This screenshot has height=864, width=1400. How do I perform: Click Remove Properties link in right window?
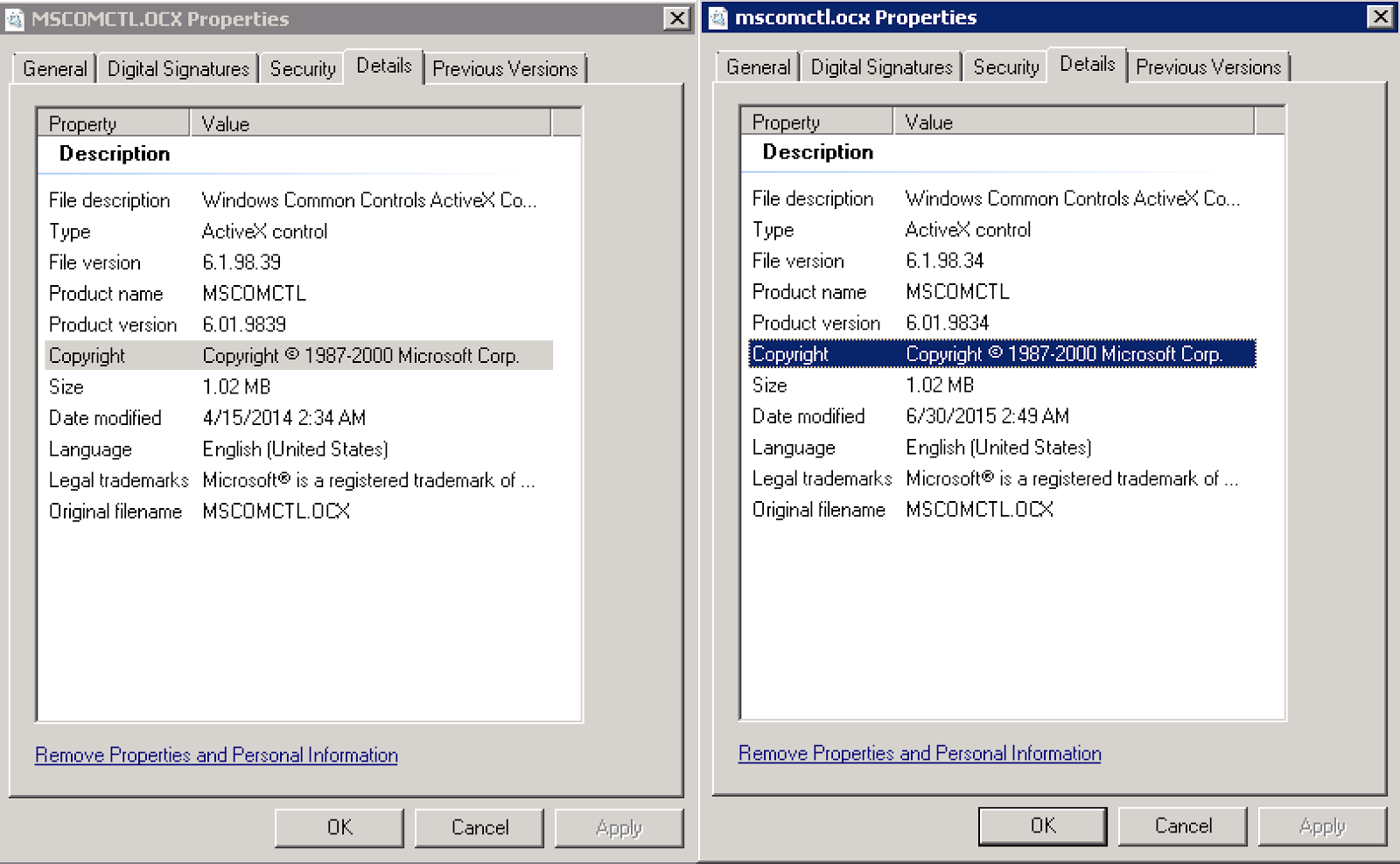pyautogui.click(x=920, y=753)
